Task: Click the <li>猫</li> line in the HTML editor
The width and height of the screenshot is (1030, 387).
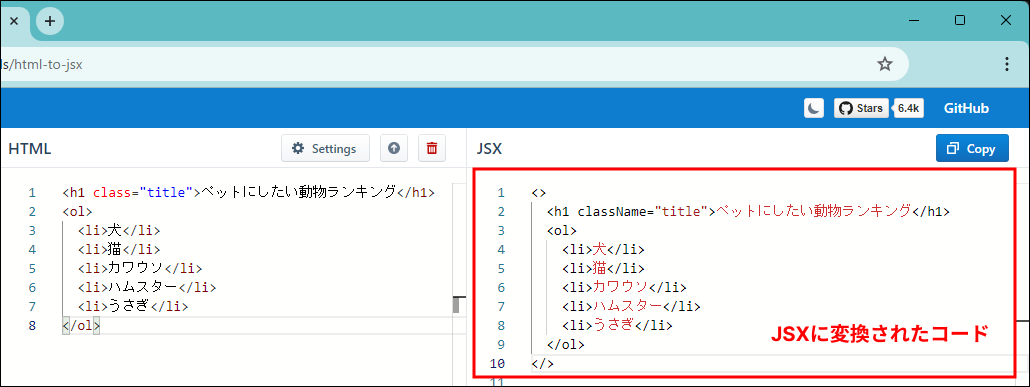Action: [x=119, y=250]
